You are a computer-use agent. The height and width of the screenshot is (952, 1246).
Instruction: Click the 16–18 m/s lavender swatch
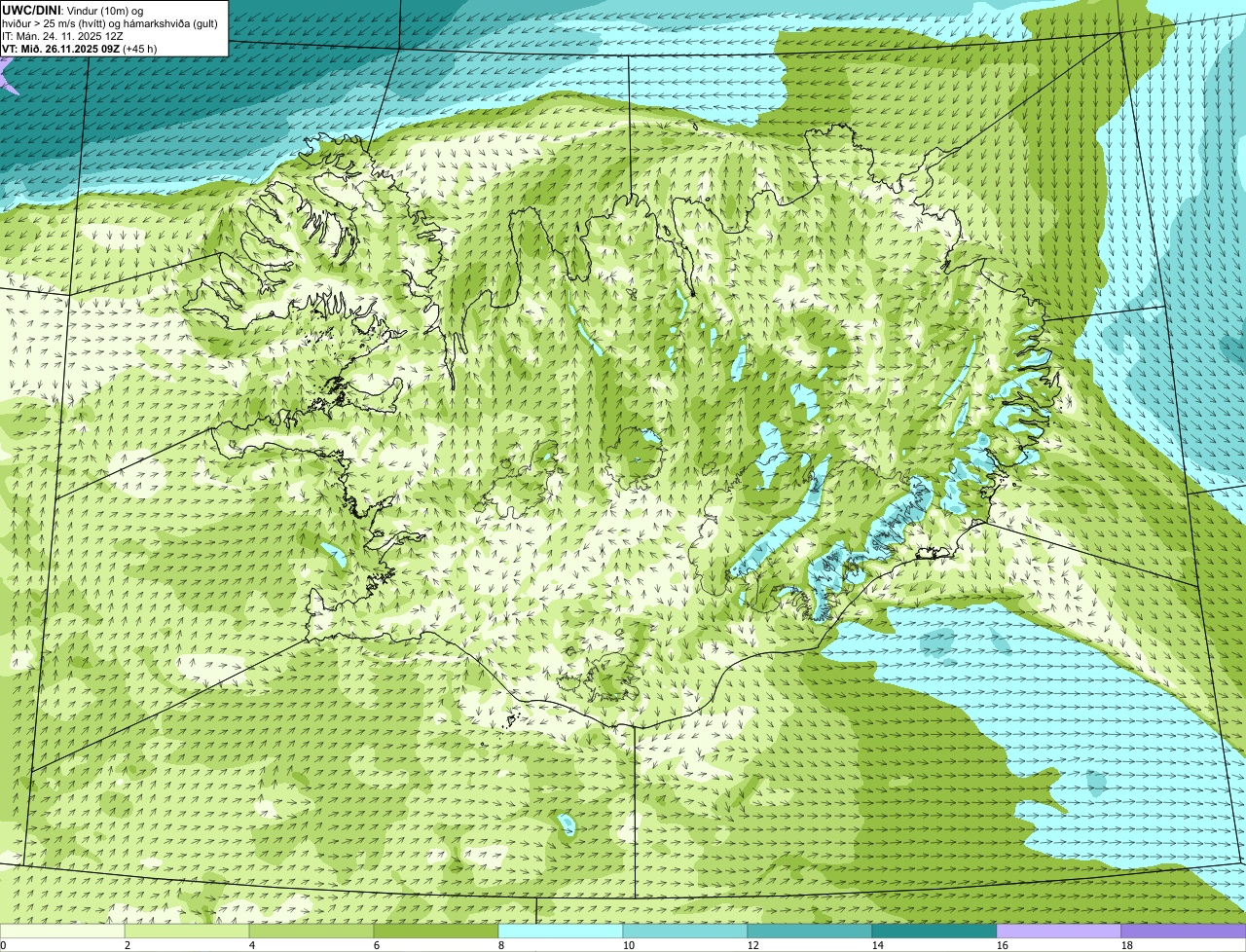pyautogui.click(x=1059, y=931)
